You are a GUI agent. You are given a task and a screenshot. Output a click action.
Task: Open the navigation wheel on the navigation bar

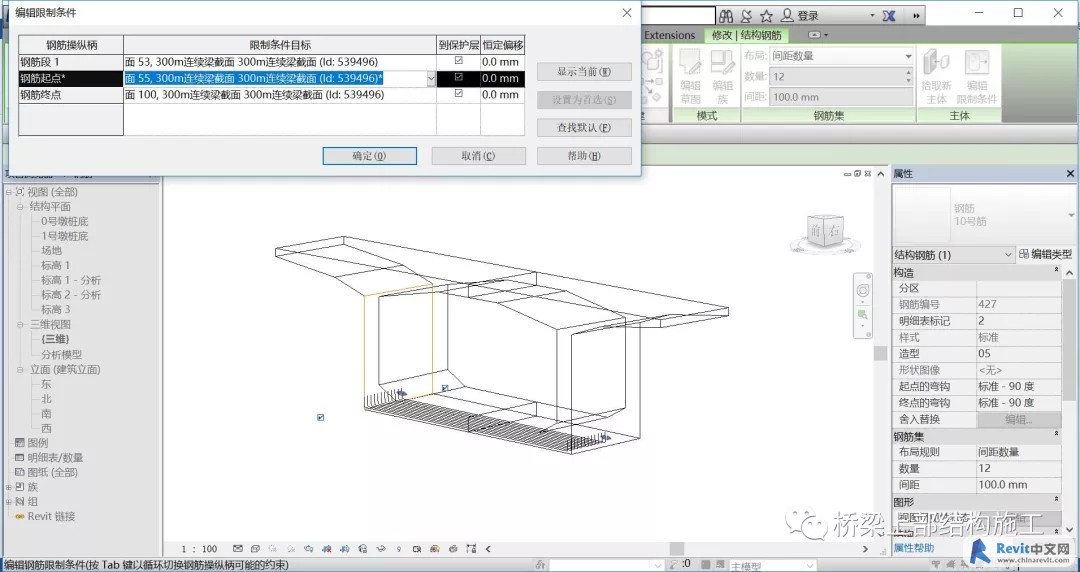863,291
